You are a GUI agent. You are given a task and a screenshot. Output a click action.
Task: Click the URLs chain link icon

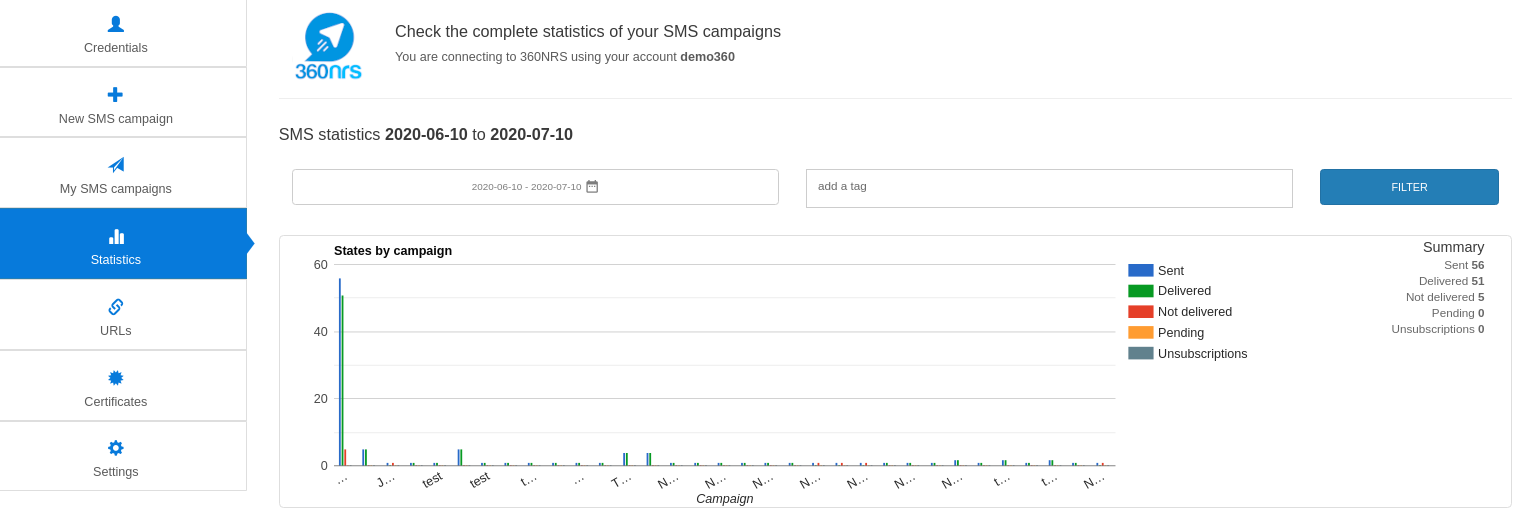tap(116, 307)
